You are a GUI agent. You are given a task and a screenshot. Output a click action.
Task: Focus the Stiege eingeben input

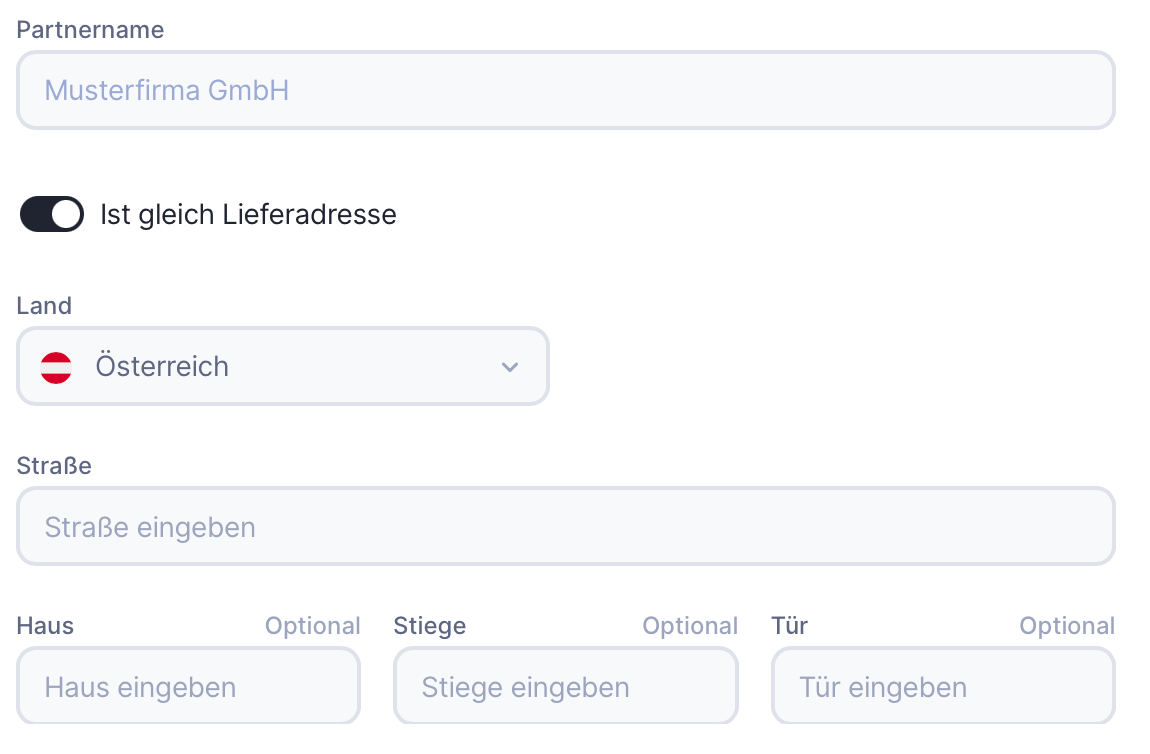565,687
